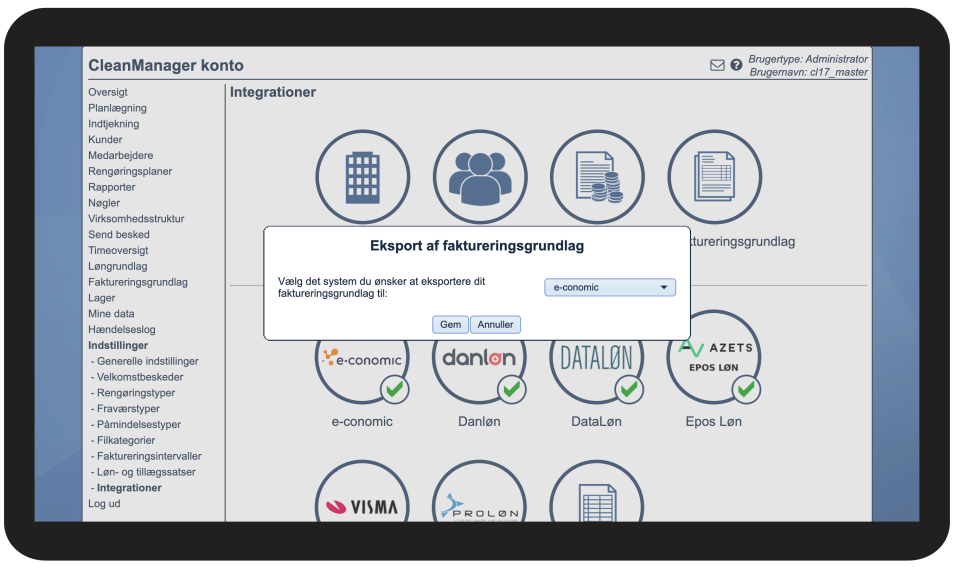Click the Brugertype: Administrator text
954x567 pixels.
coord(808,58)
